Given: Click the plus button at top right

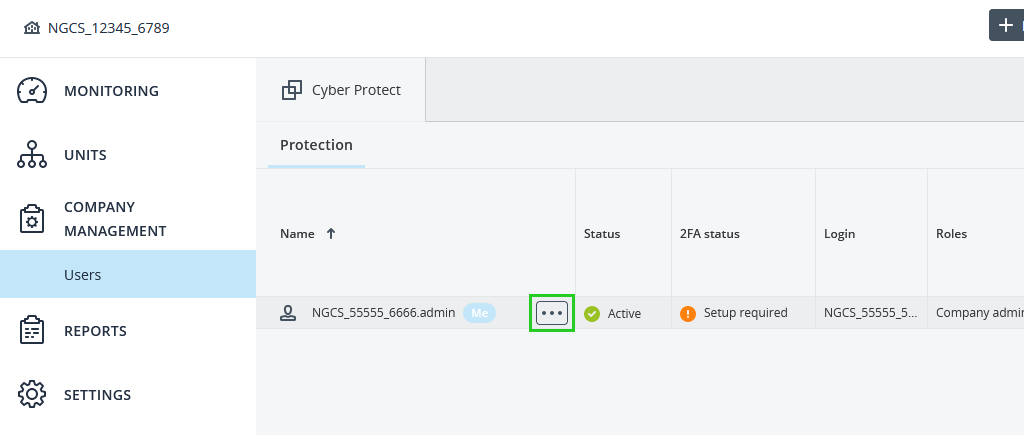Looking at the screenshot, I should click(1006, 26).
